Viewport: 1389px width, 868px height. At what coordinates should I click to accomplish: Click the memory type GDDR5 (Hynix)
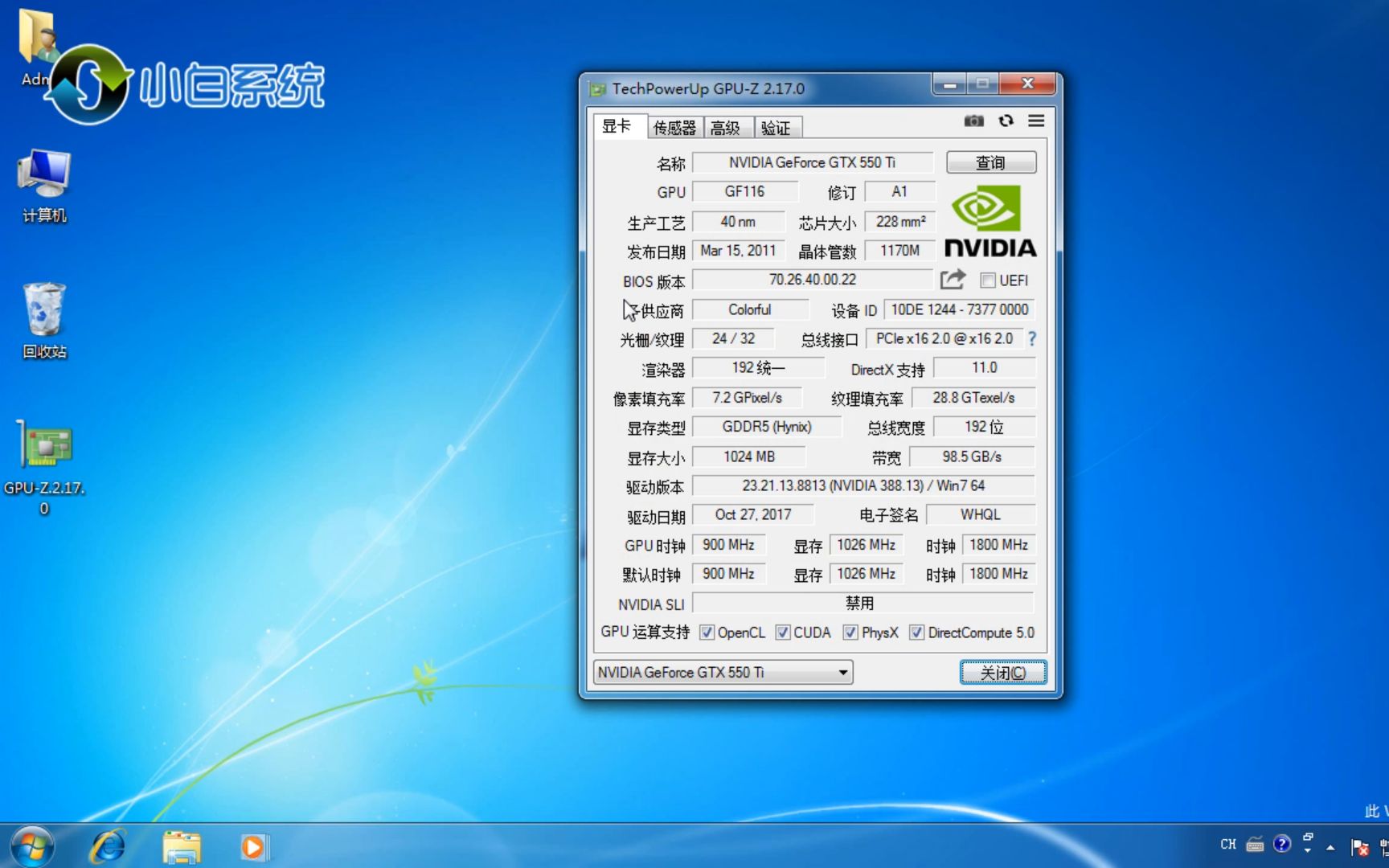767,427
